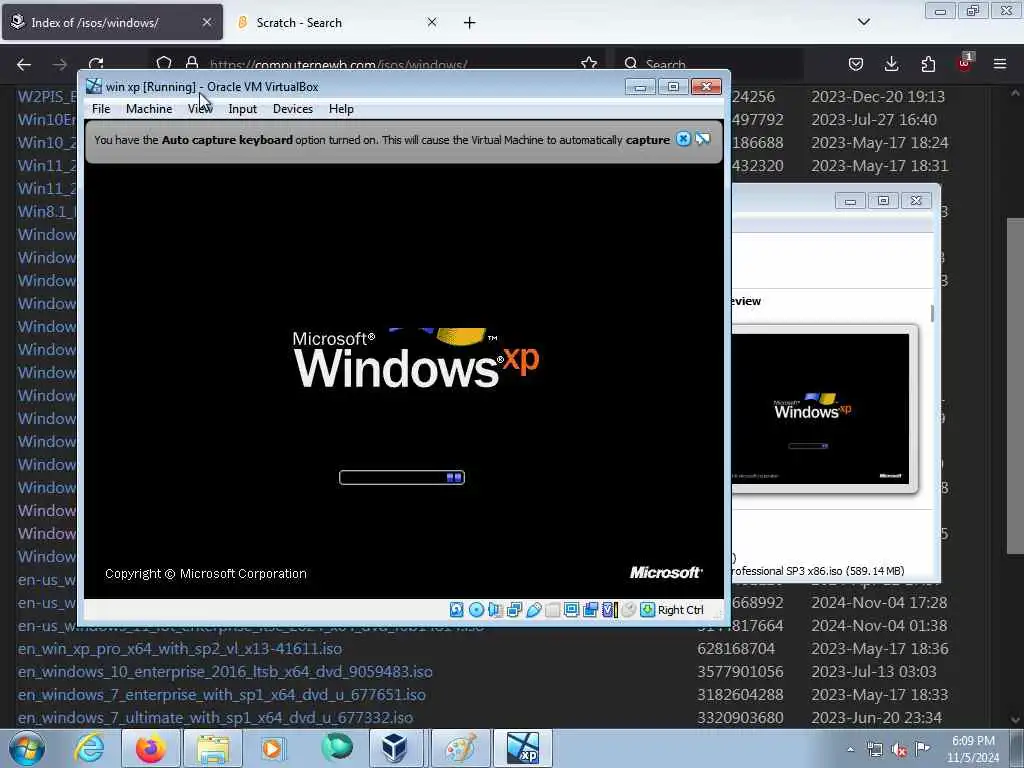Click the mouse integration indicator in status bar
This screenshot has width=1024, height=768.
[628, 609]
